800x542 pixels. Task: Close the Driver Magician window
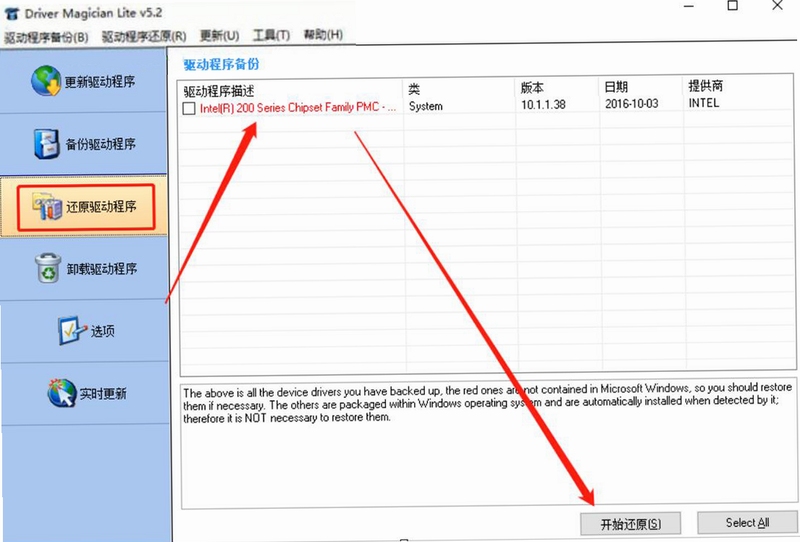(777, 5)
